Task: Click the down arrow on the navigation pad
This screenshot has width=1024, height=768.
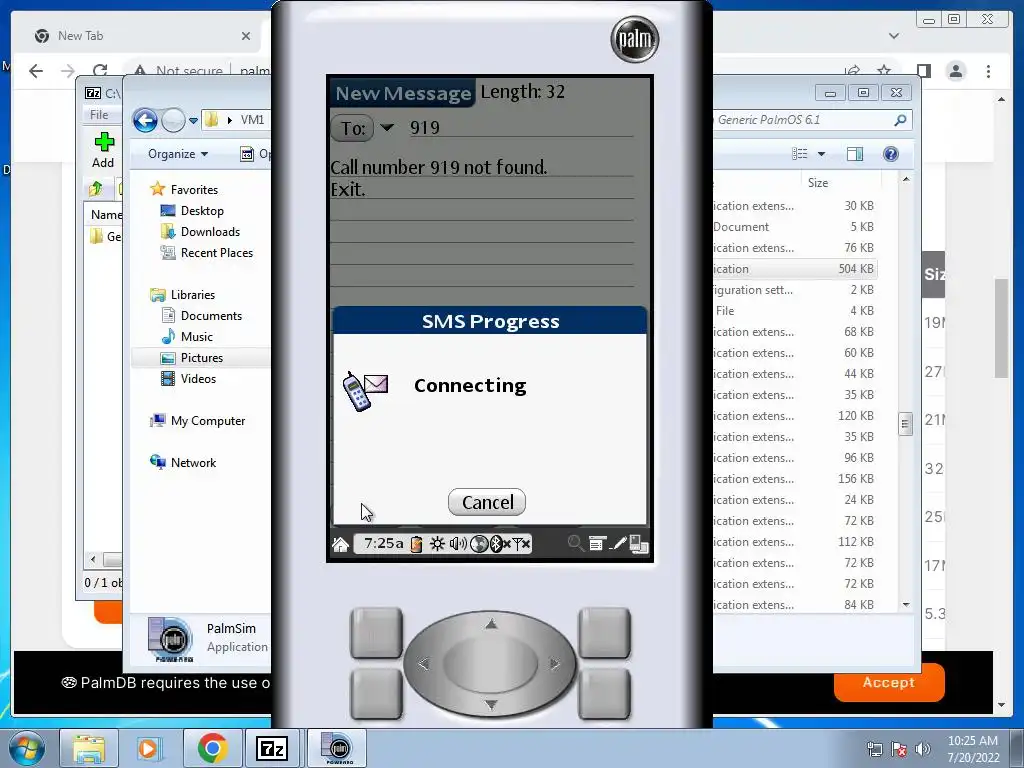Action: (x=491, y=704)
